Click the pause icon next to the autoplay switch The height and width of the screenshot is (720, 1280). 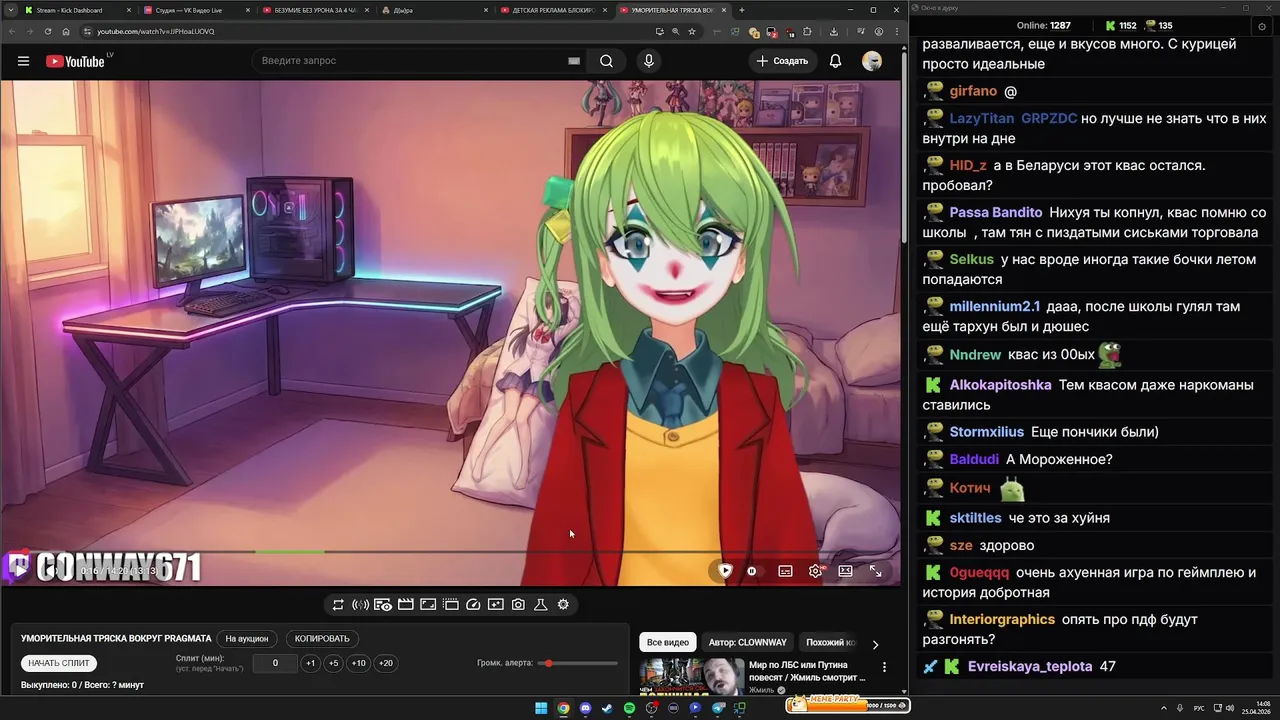pyautogui.click(x=752, y=571)
